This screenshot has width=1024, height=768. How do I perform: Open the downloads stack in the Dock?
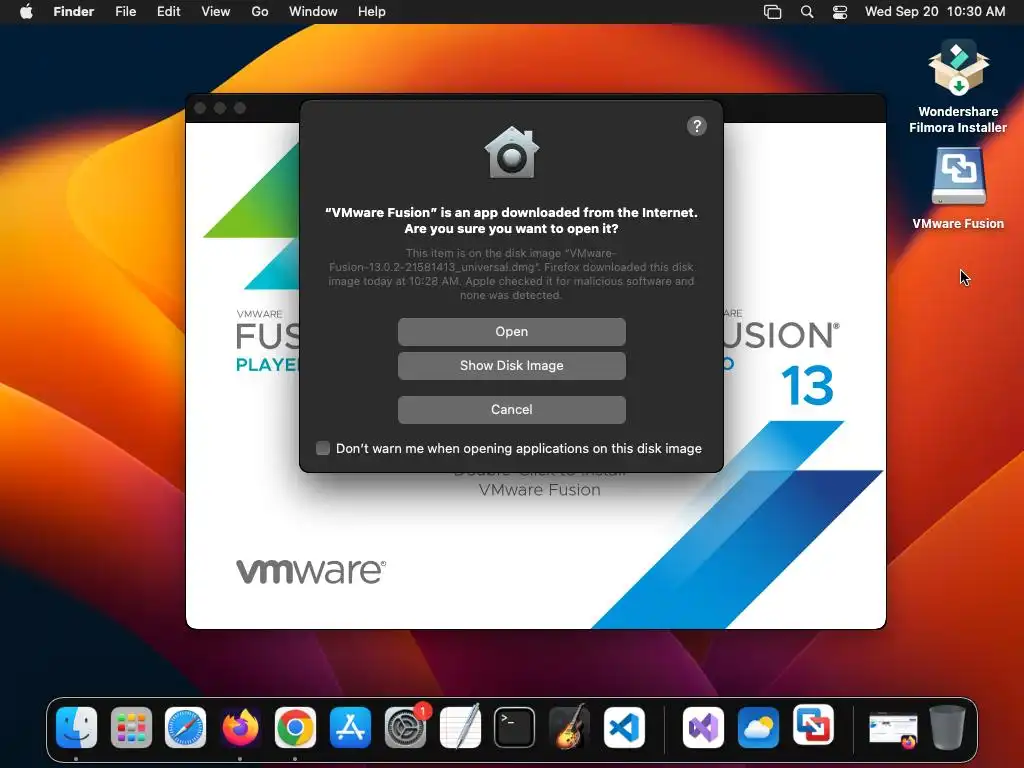(893, 729)
